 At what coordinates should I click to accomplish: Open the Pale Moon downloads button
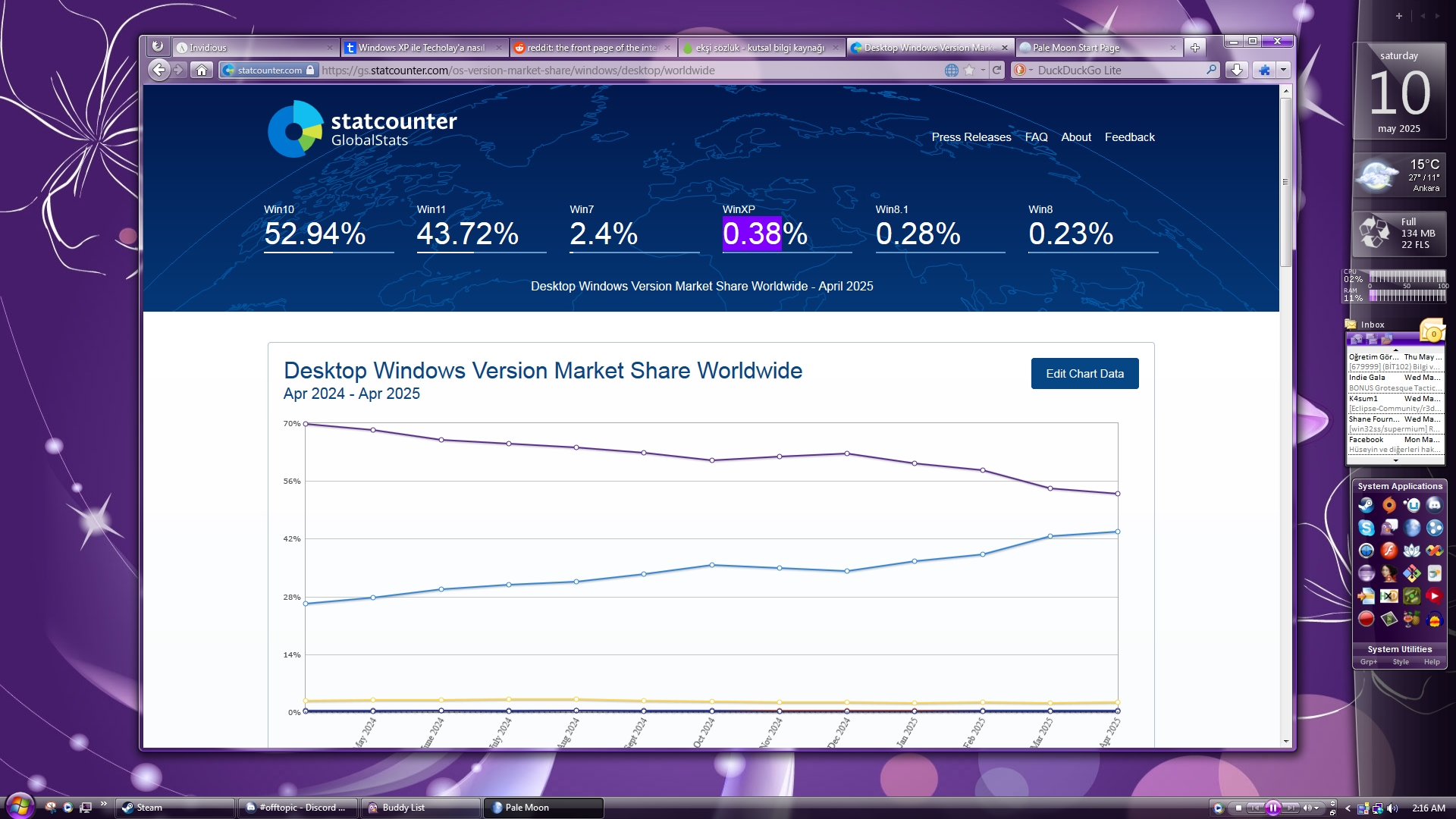point(1236,70)
